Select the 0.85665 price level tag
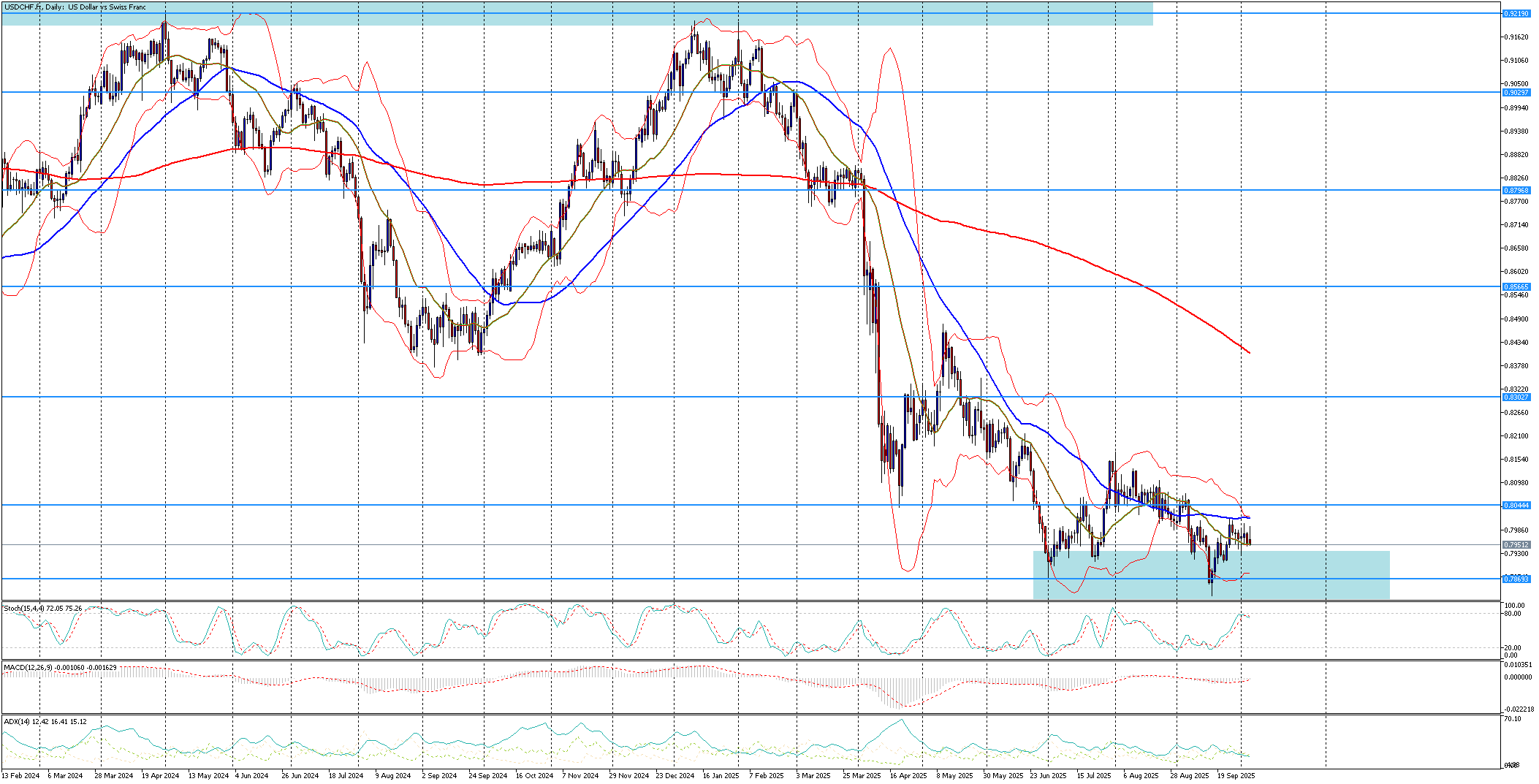 tap(1516, 287)
